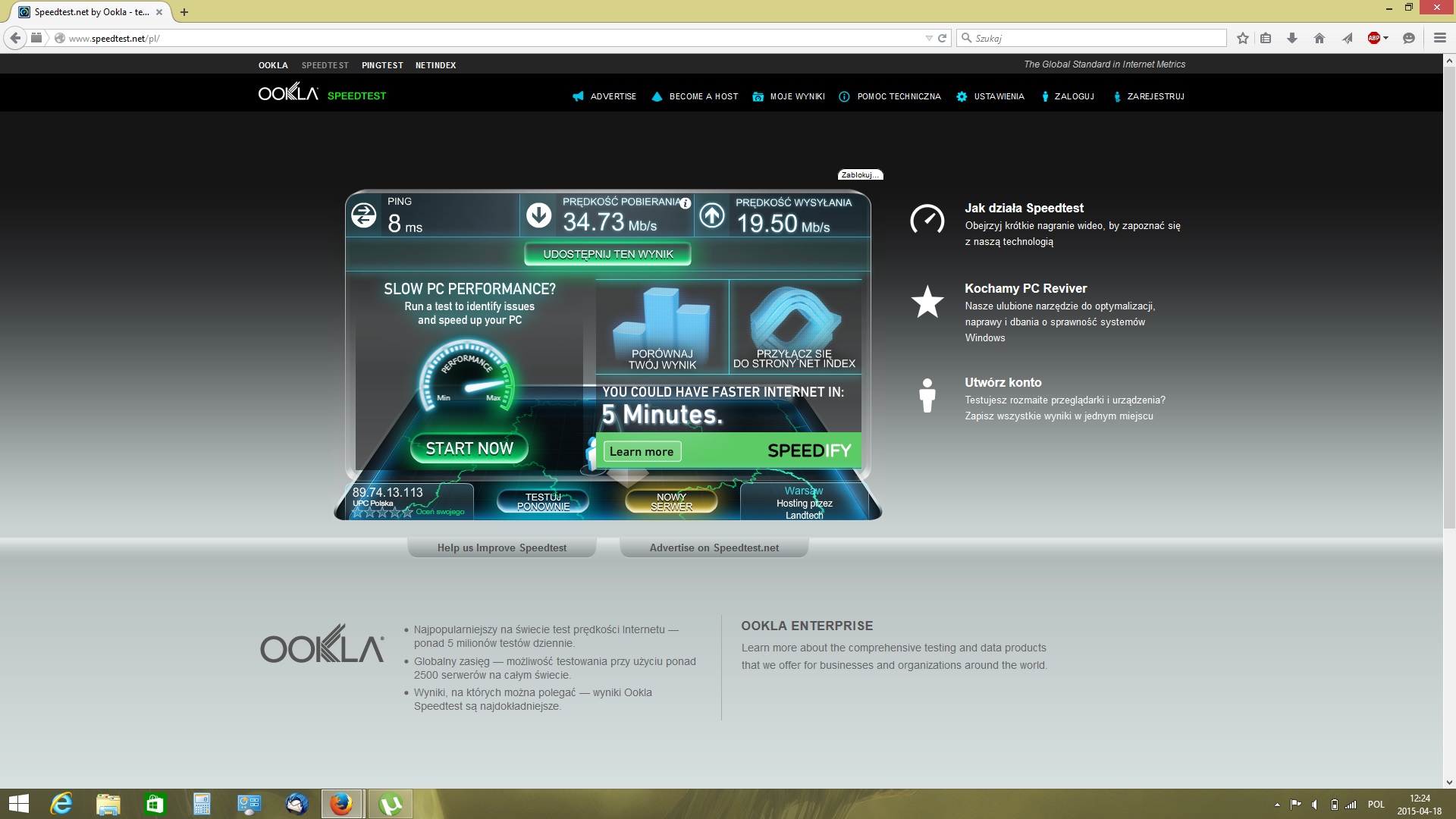Open the Firefox hamburger menu

click(1439, 38)
